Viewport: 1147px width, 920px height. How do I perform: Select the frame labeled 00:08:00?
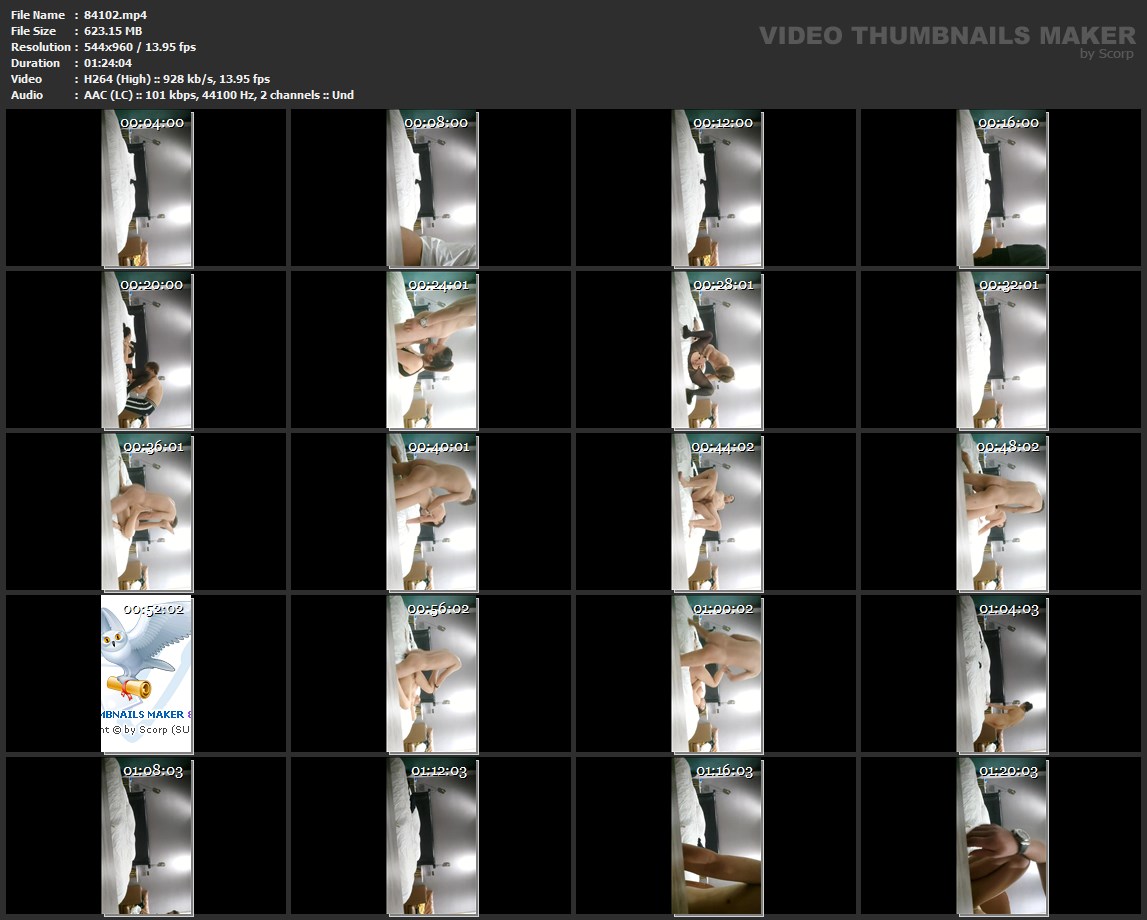[432, 190]
